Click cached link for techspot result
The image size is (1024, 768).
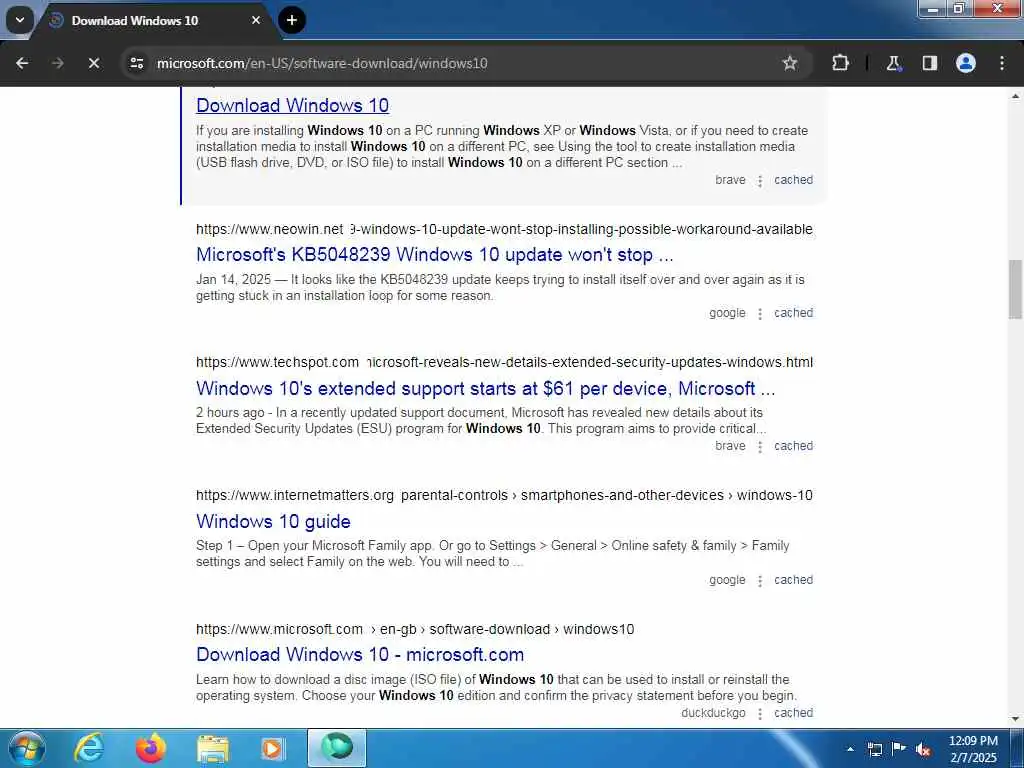tap(793, 447)
